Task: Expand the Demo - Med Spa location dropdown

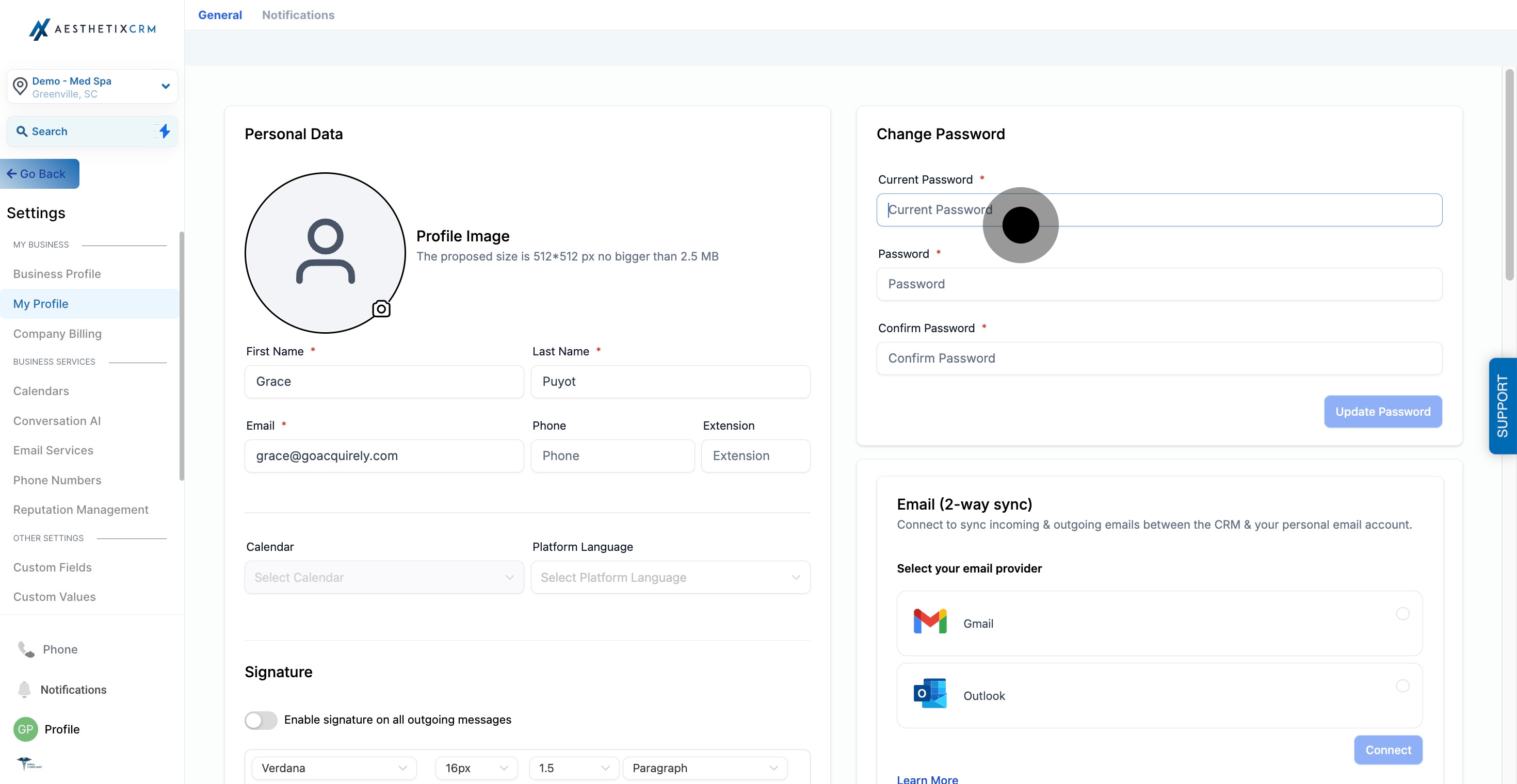Action: [92, 87]
